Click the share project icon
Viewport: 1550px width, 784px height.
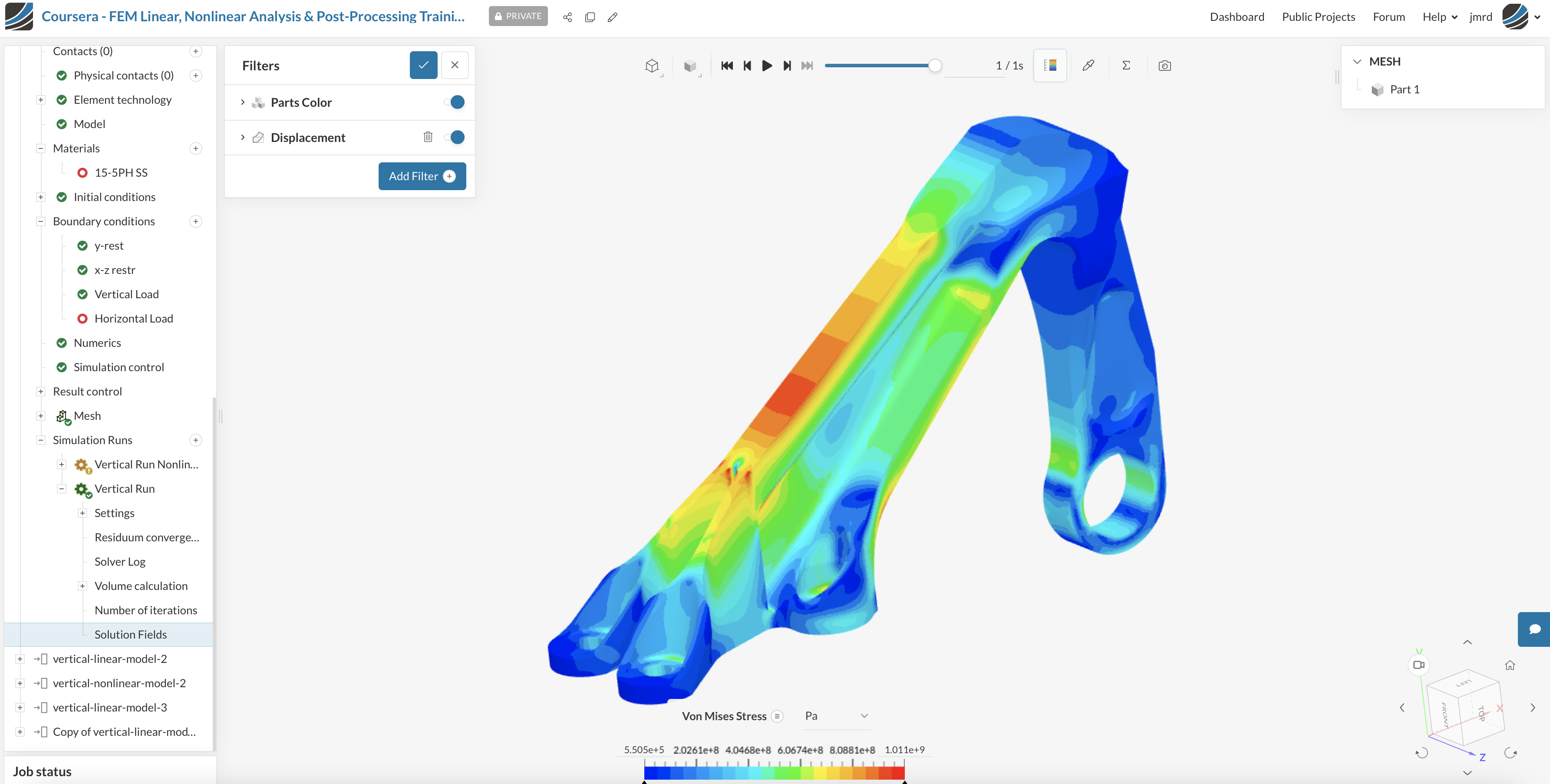click(567, 17)
